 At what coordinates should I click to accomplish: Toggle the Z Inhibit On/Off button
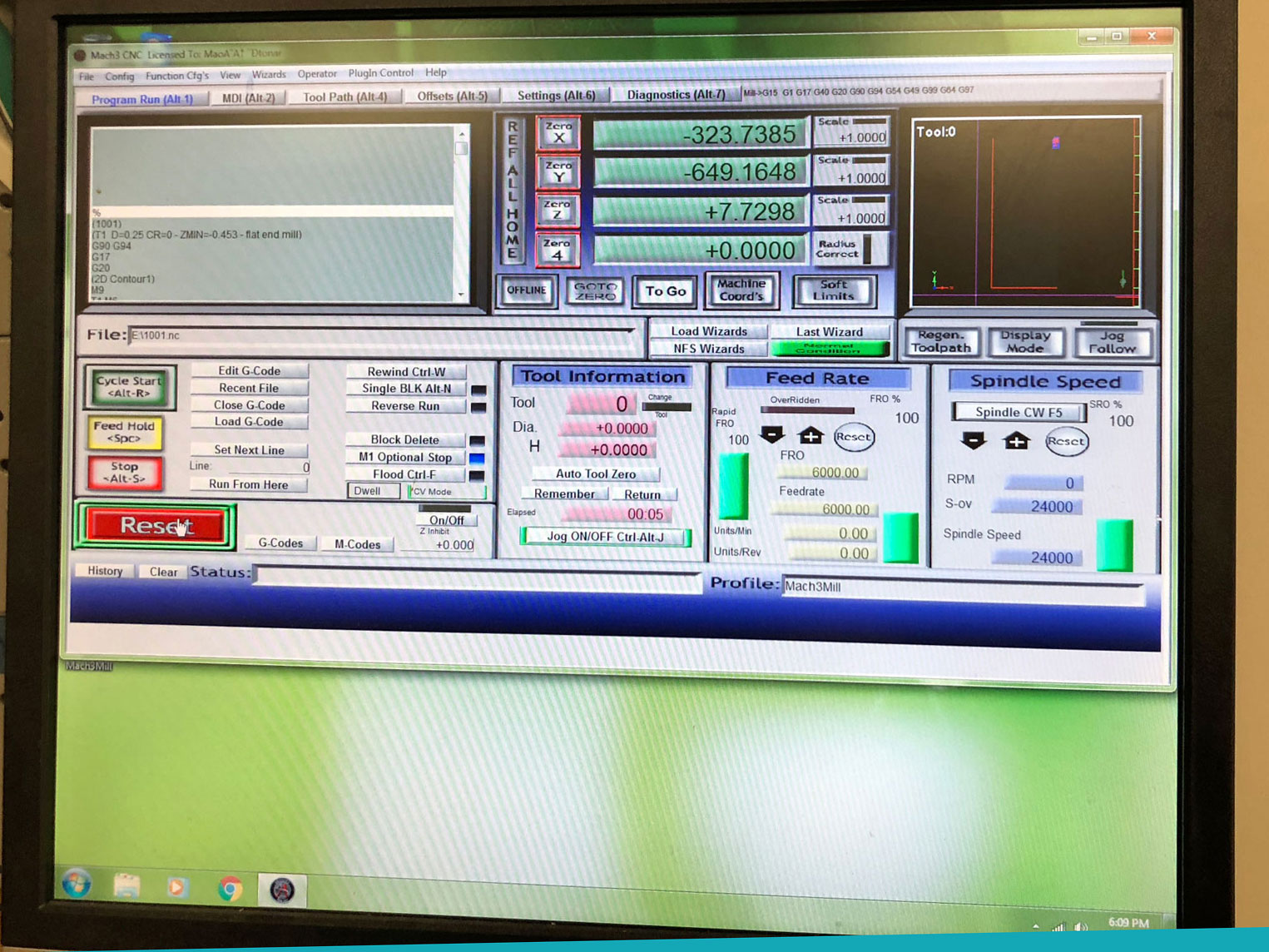tap(447, 520)
